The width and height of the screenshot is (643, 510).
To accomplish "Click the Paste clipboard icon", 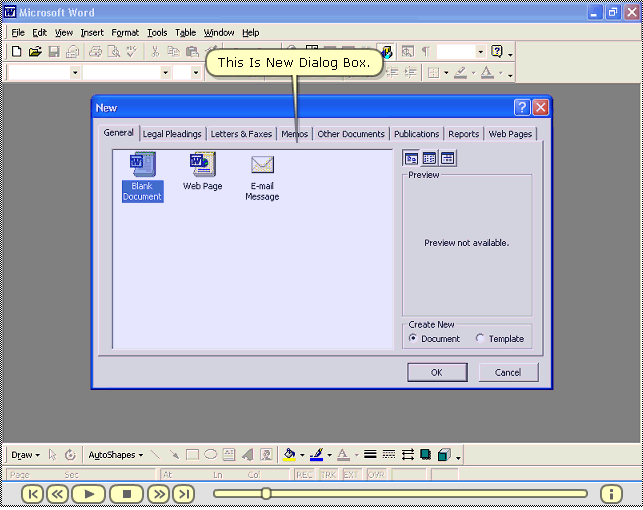I will tap(192, 52).
